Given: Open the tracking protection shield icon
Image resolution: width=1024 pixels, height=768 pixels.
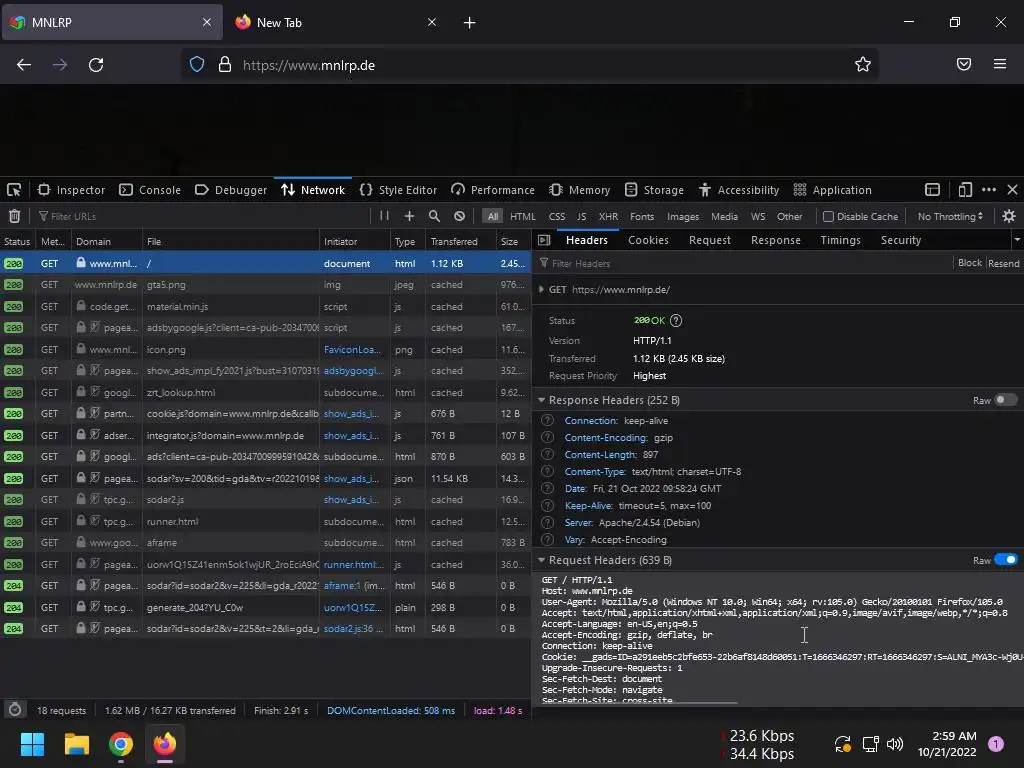Looking at the screenshot, I should (197, 64).
